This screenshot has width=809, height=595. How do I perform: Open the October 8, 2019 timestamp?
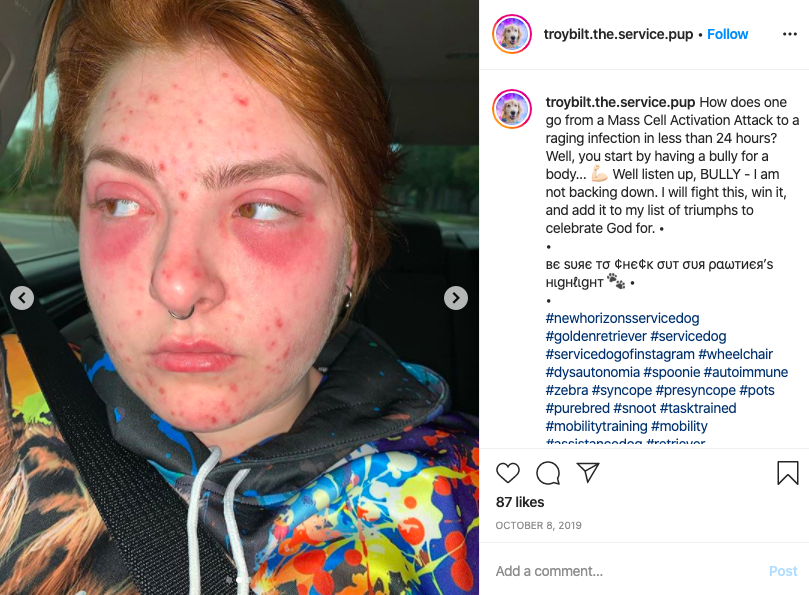tap(538, 525)
